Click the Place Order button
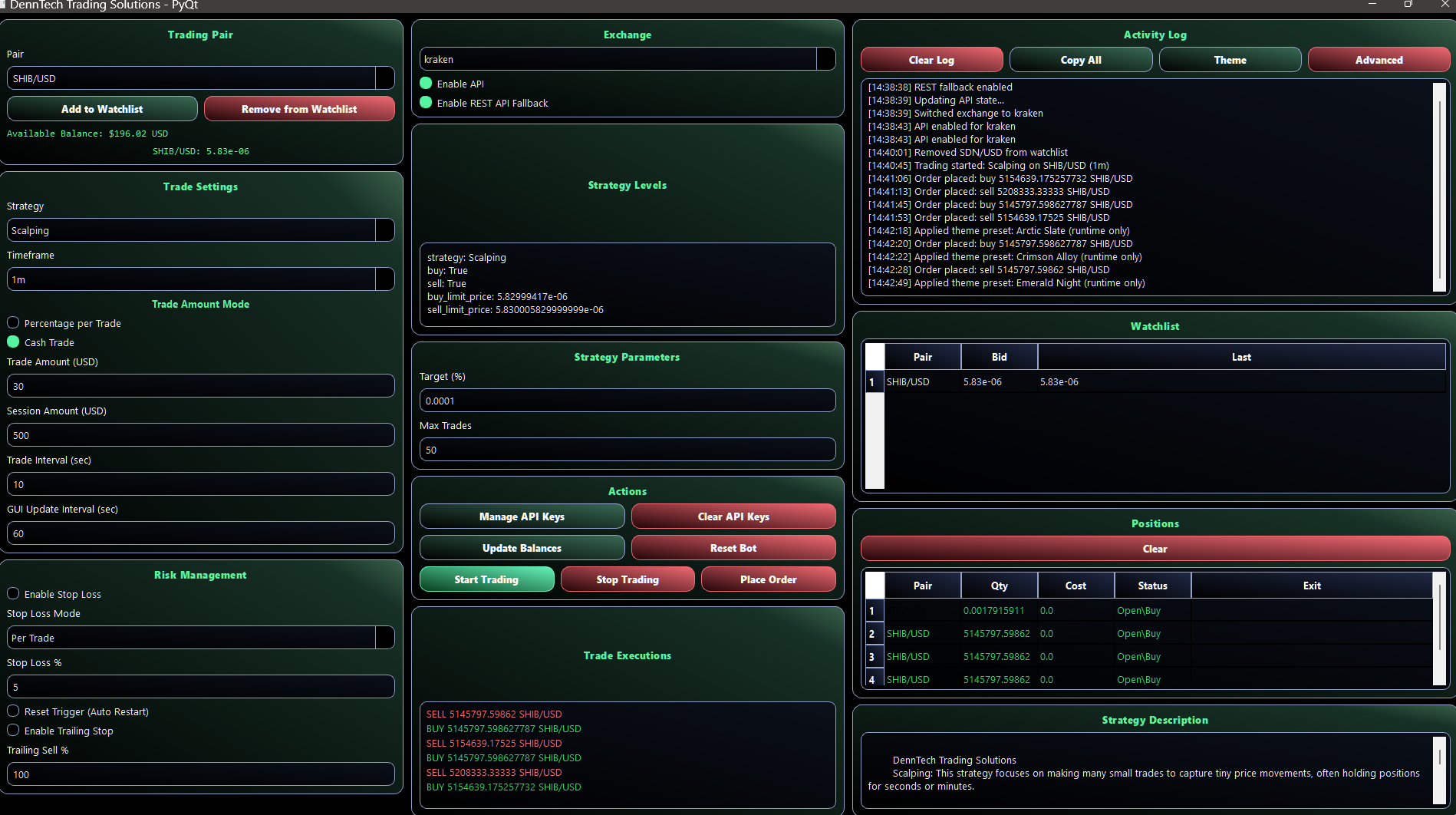This screenshot has height=815, width=1456. (768, 579)
